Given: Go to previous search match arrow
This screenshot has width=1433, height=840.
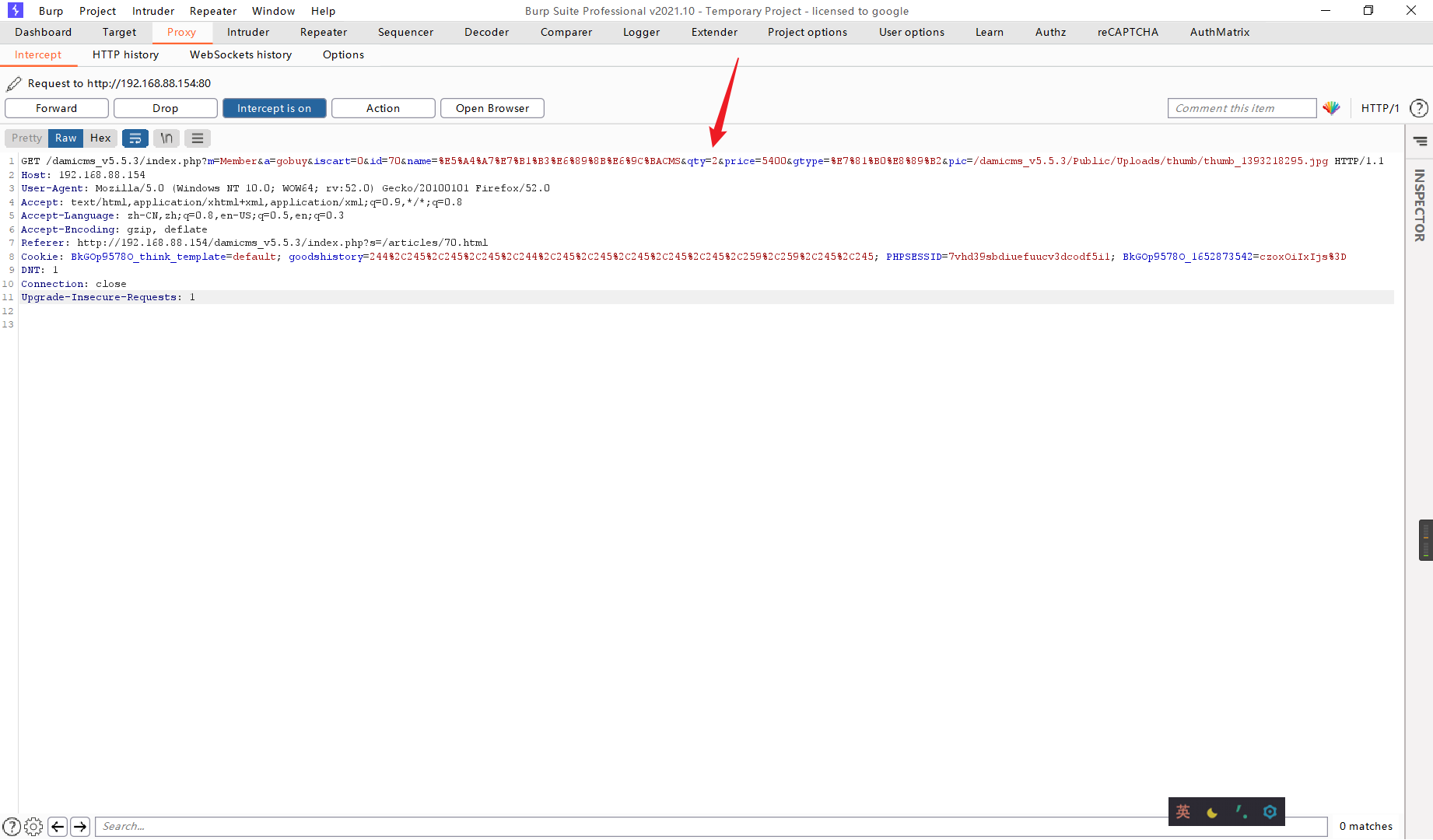Looking at the screenshot, I should click(x=58, y=827).
